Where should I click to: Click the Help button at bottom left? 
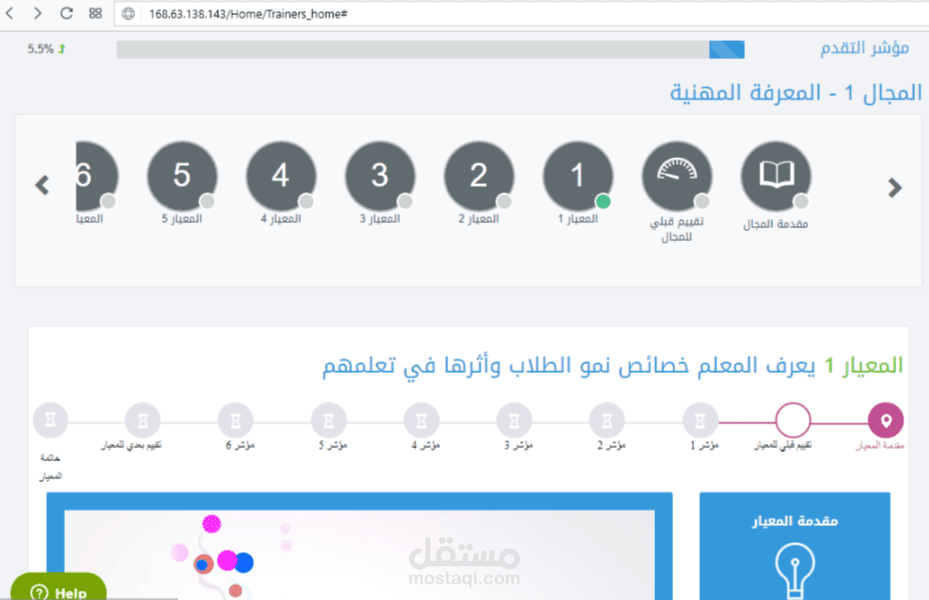[x=60, y=589]
